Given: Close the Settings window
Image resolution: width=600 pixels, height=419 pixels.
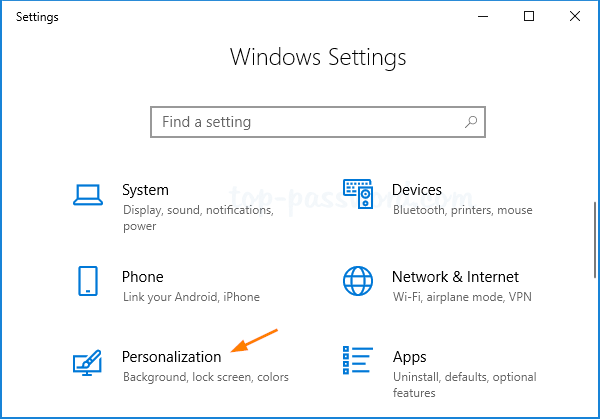Looking at the screenshot, I should click(575, 16).
